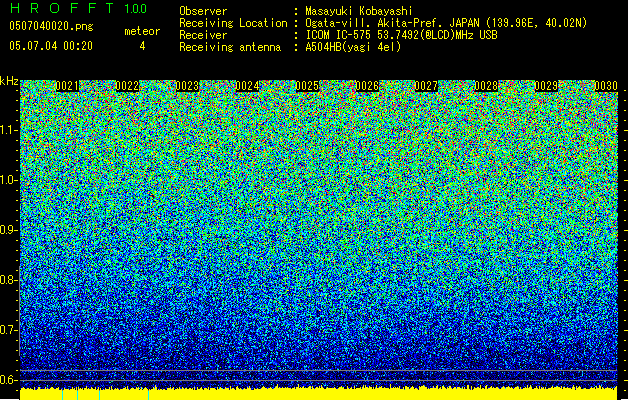Click the 0.6 frequency axis label
Image resolution: width=629 pixels, height=400 pixels.
(x=9, y=380)
